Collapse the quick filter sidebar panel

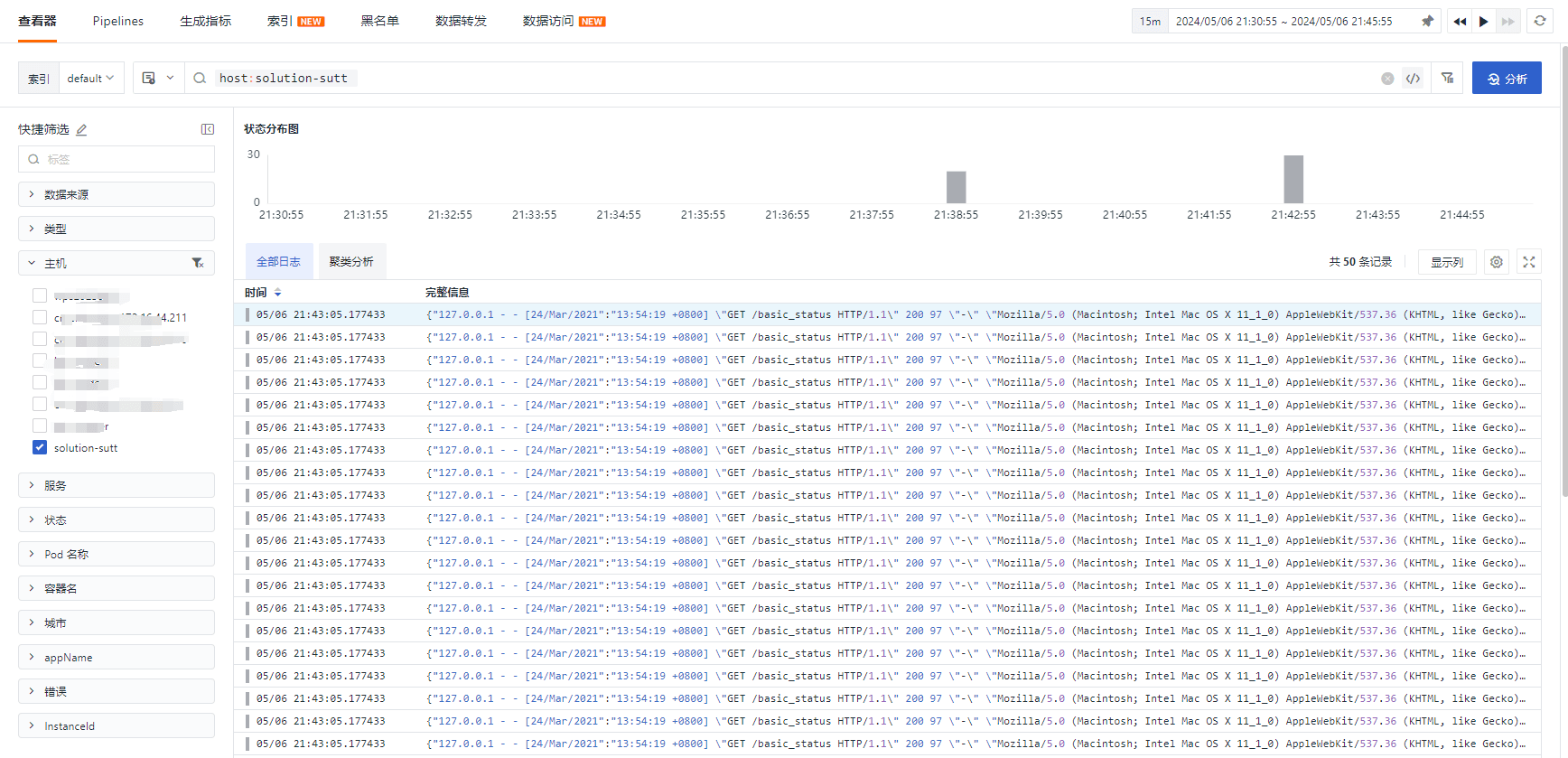point(208,129)
